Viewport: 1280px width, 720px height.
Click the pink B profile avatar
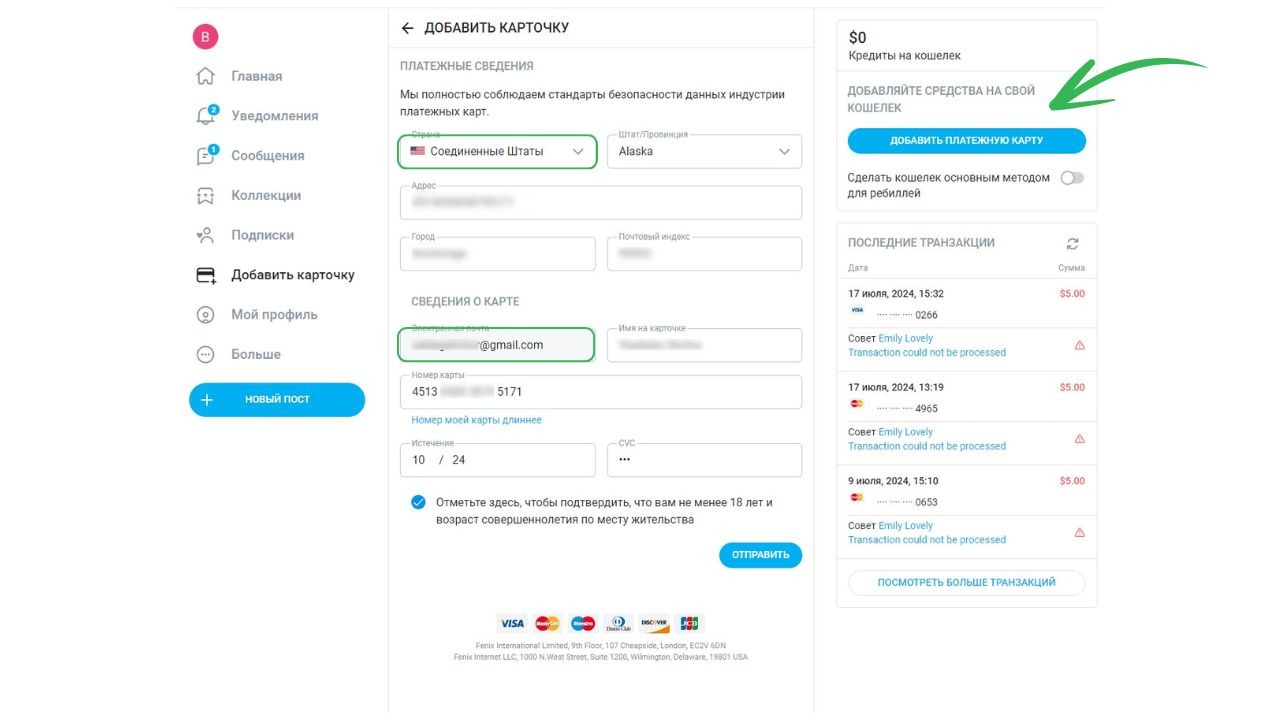click(x=205, y=37)
